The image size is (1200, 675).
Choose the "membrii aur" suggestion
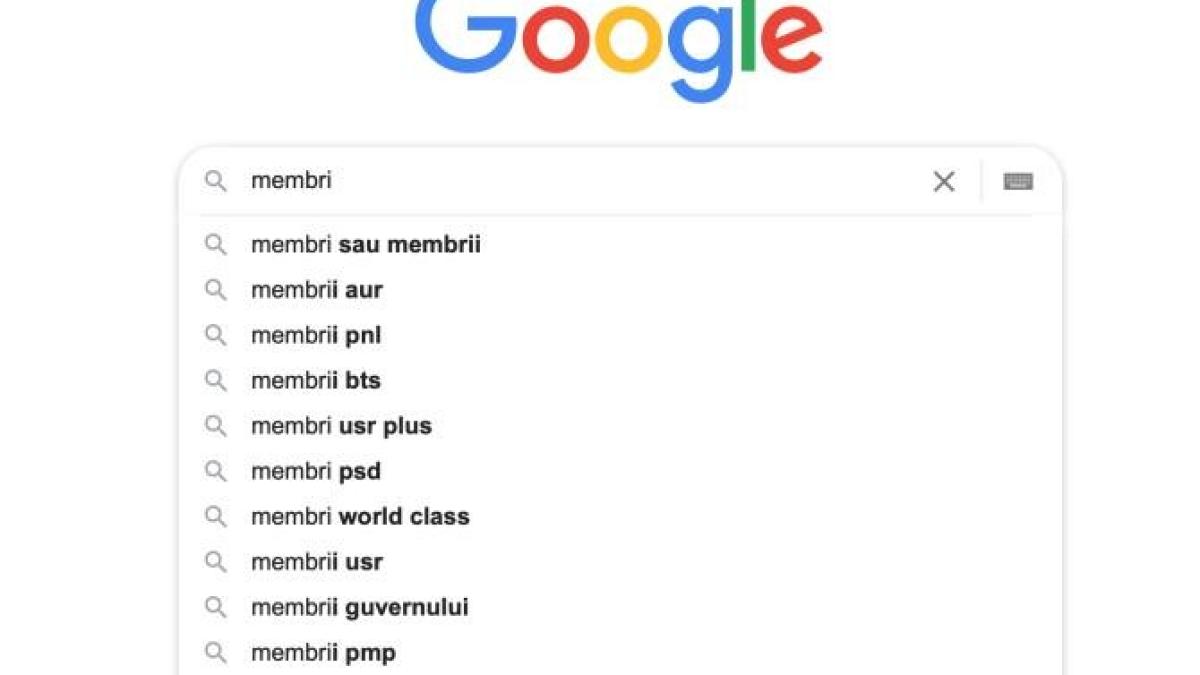click(317, 290)
